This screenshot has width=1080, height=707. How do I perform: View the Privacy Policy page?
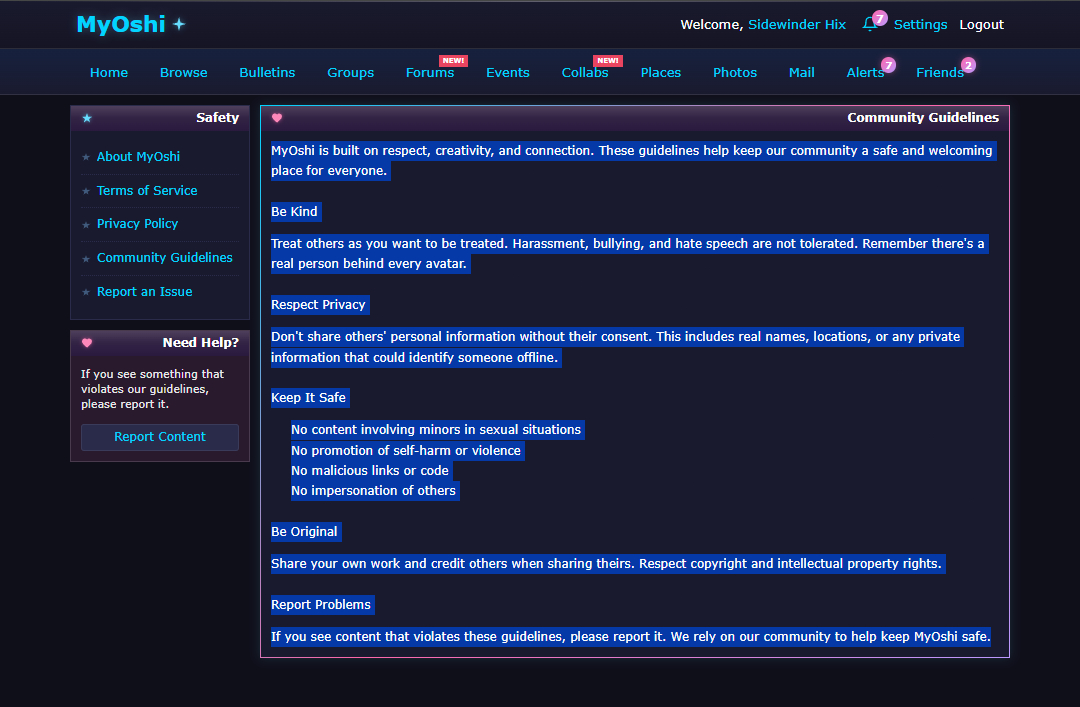pyautogui.click(x=137, y=224)
